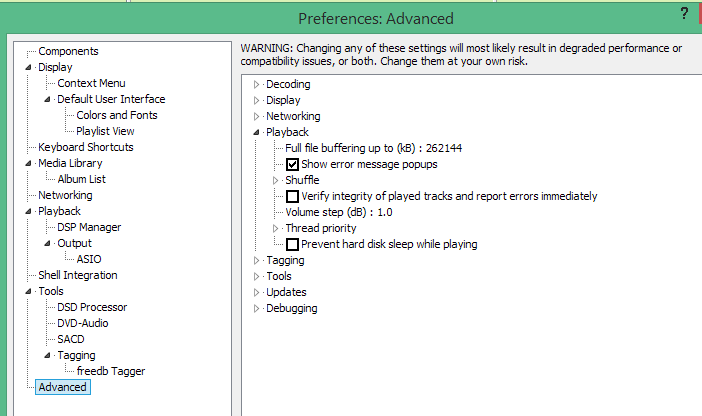Go to freedb Tagger page
This screenshot has height=416, width=702.
tap(110, 371)
